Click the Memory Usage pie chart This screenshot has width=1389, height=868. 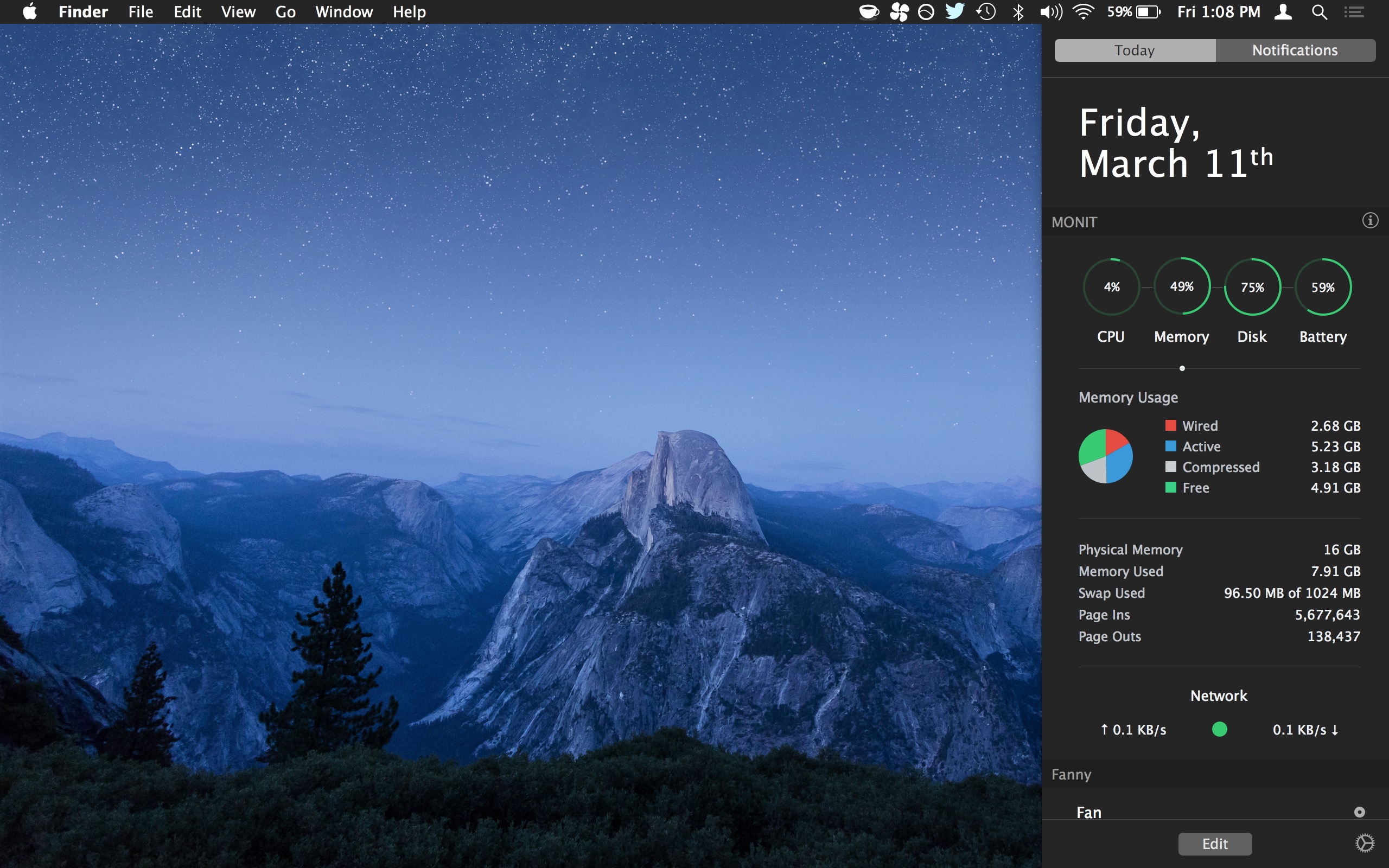click(1105, 456)
